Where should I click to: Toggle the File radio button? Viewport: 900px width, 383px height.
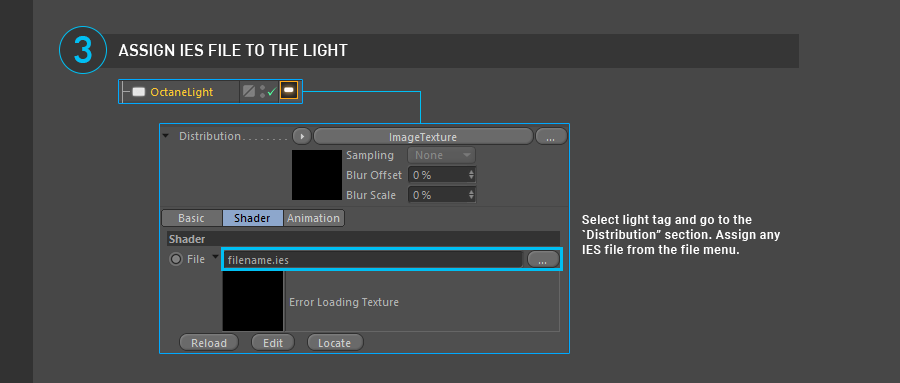176,260
